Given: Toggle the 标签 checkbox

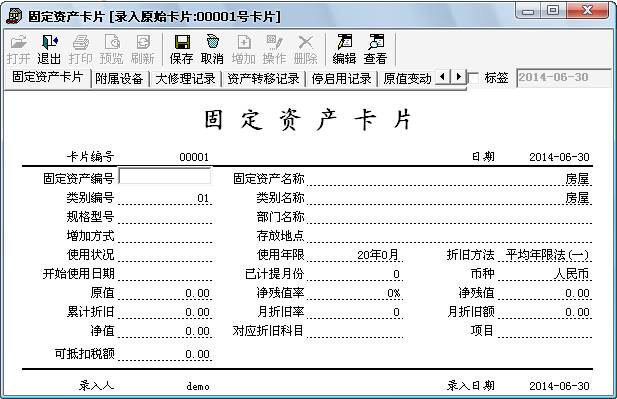Looking at the screenshot, I should tap(473, 78).
